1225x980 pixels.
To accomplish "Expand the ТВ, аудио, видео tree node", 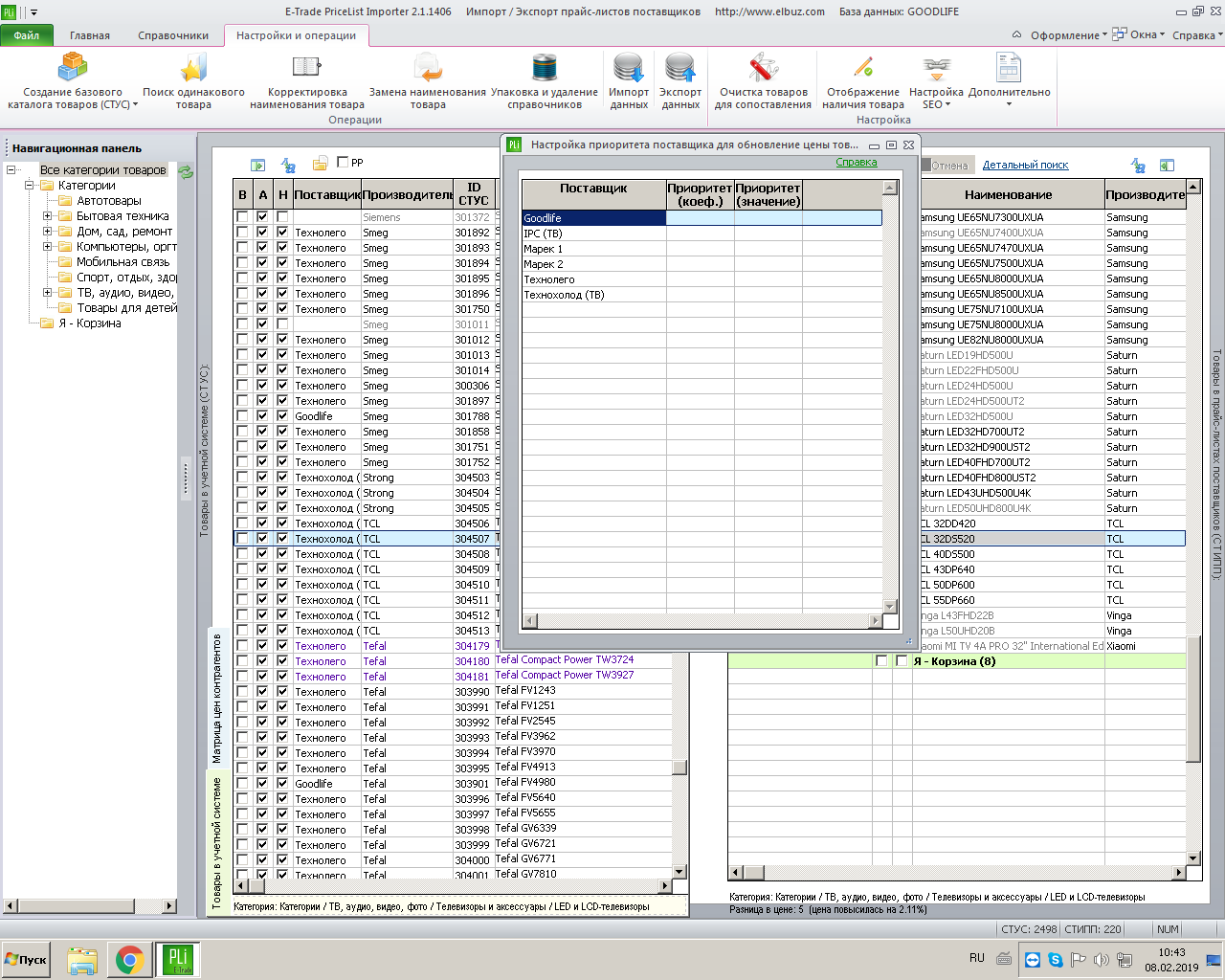I will (47, 293).
